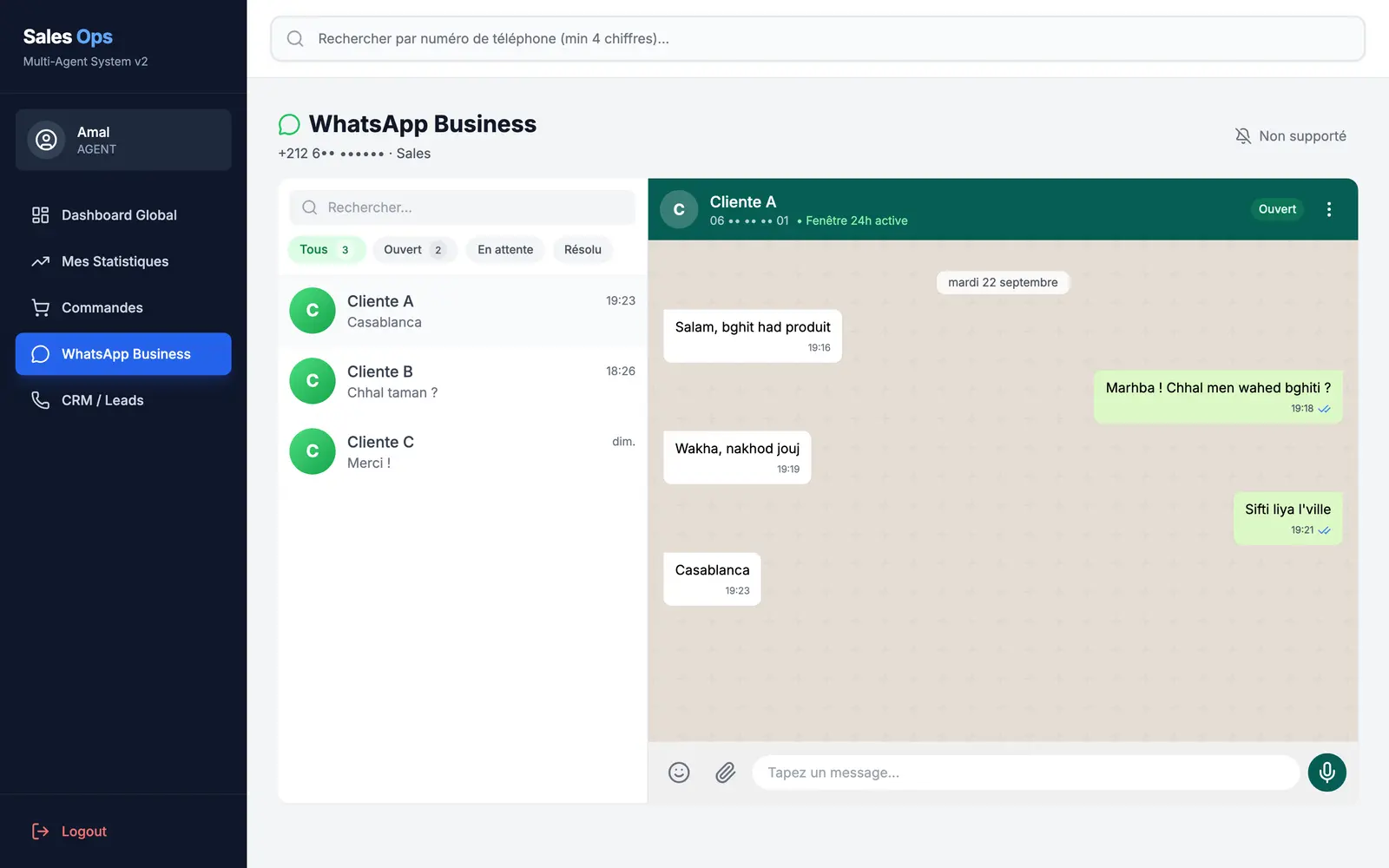Click the CRM / Leads phone icon
1389x868 pixels.
pyautogui.click(x=40, y=400)
